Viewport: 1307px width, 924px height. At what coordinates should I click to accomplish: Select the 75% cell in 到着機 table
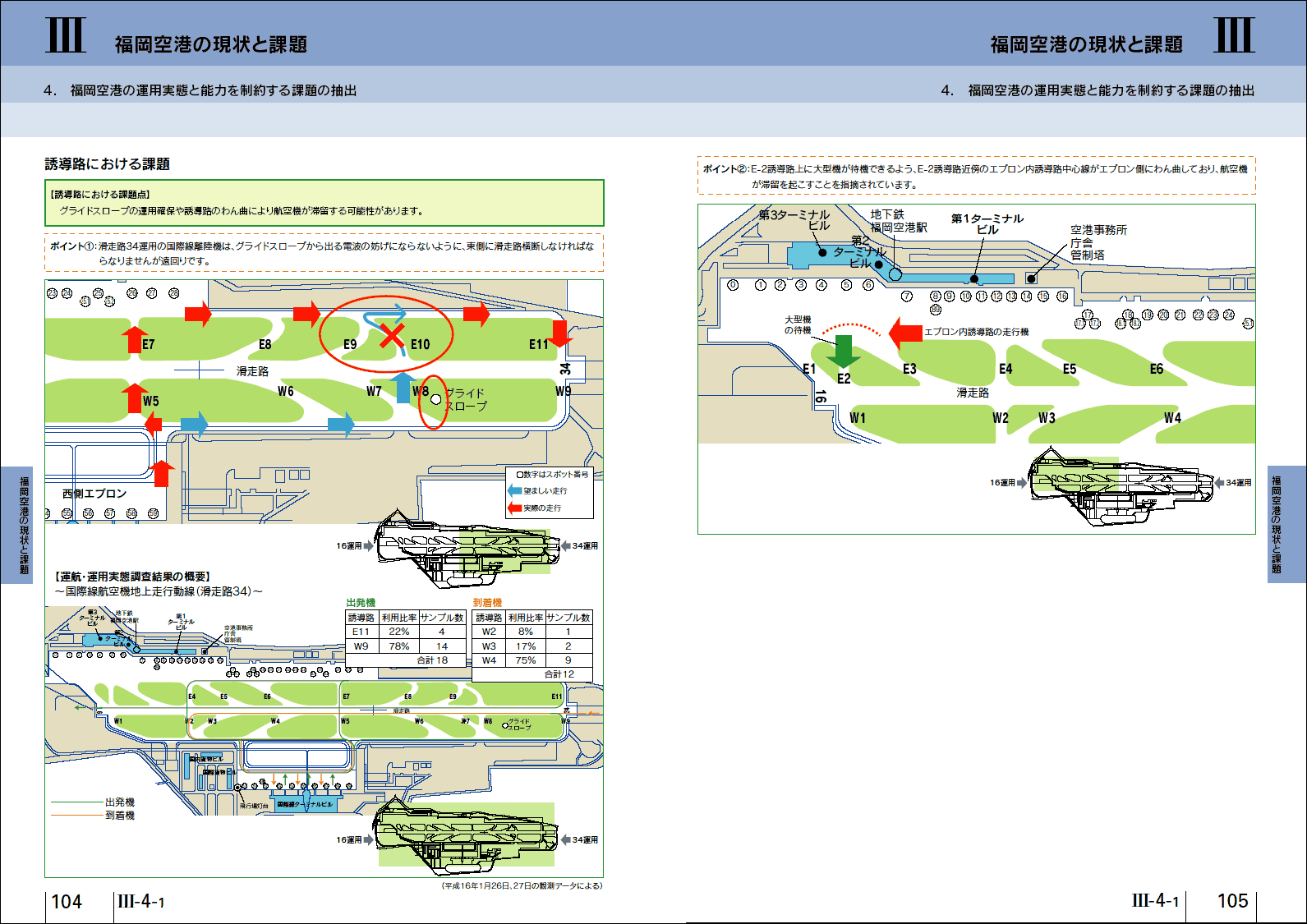pyautogui.click(x=526, y=660)
